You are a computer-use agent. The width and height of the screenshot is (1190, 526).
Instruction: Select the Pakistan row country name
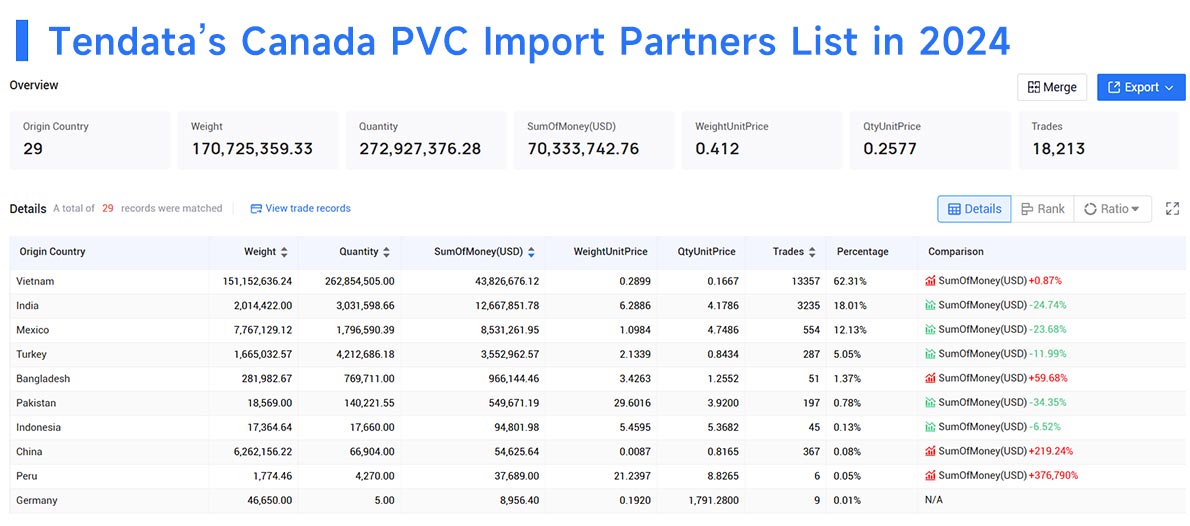tap(36, 402)
